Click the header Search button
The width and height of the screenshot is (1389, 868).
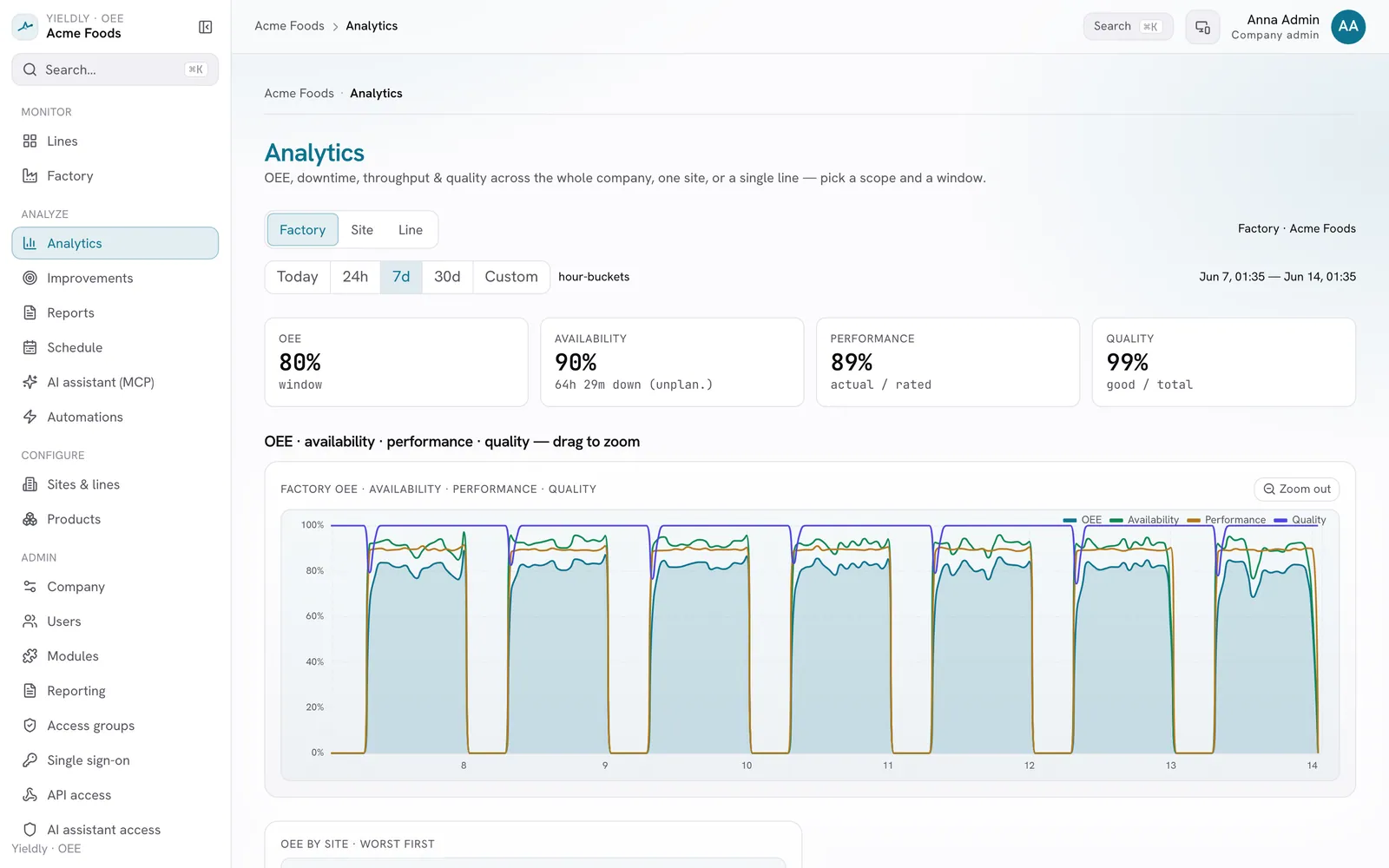tap(1128, 27)
